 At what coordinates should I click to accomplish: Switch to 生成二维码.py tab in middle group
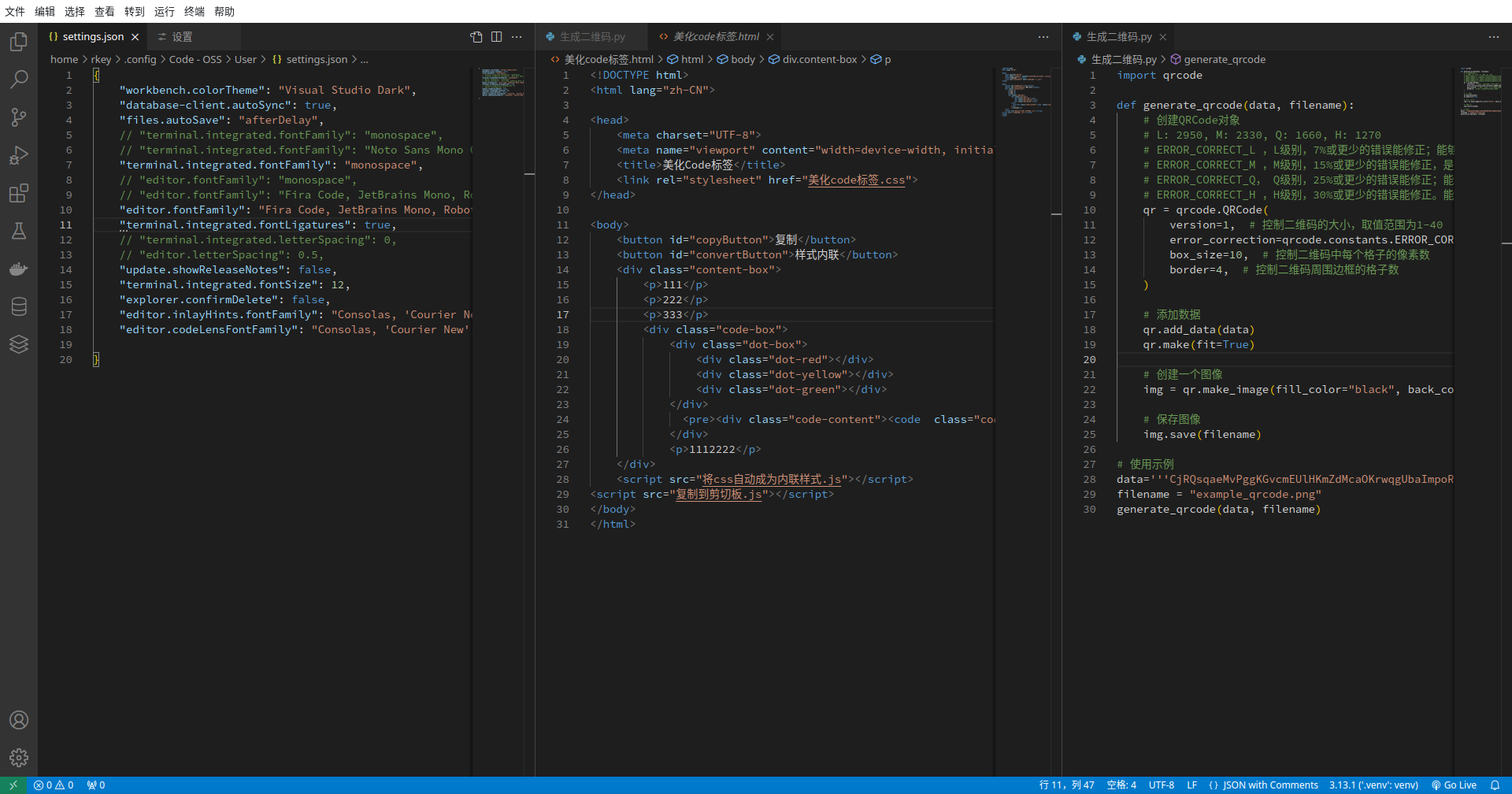click(x=592, y=37)
